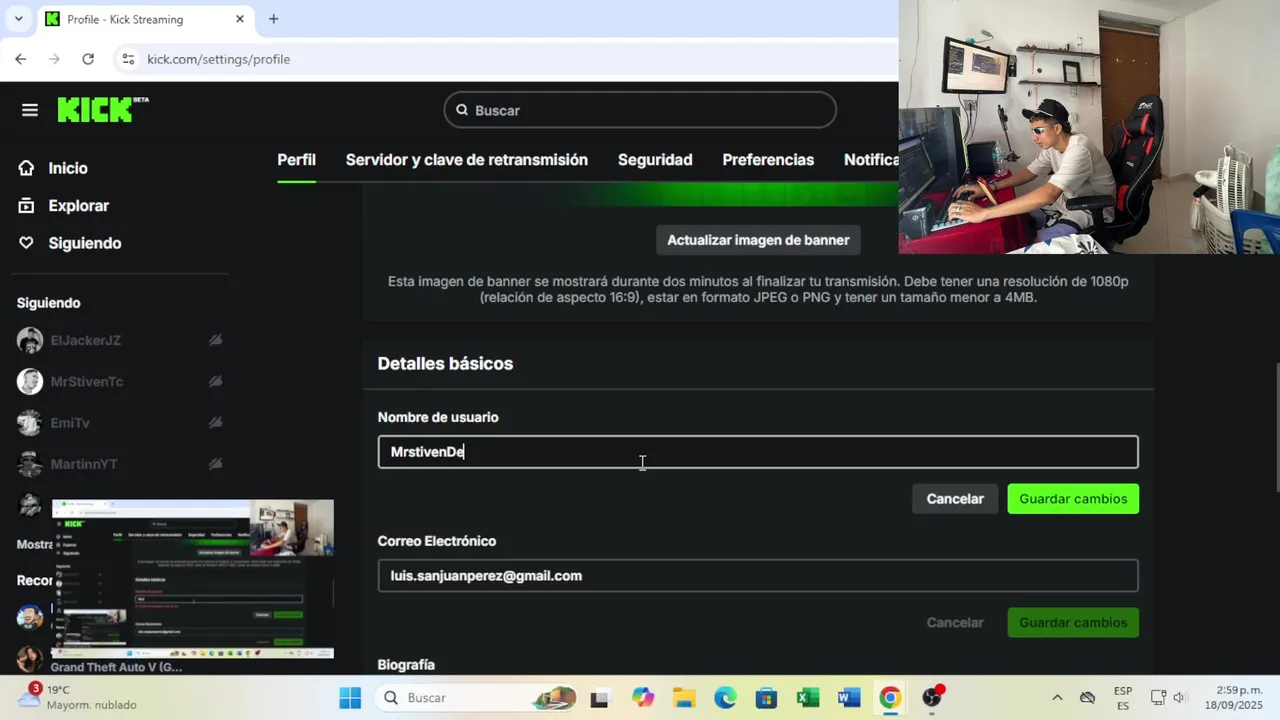This screenshot has height=720, width=1280.
Task: Open MrStivenTc channel name
Action: pos(87,381)
